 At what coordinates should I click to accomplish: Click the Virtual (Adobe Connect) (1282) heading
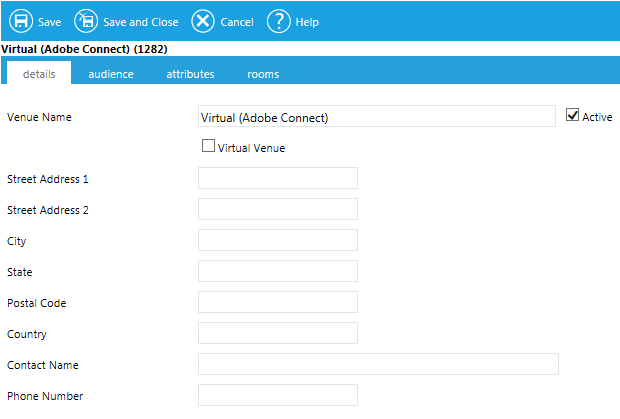click(x=83, y=48)
